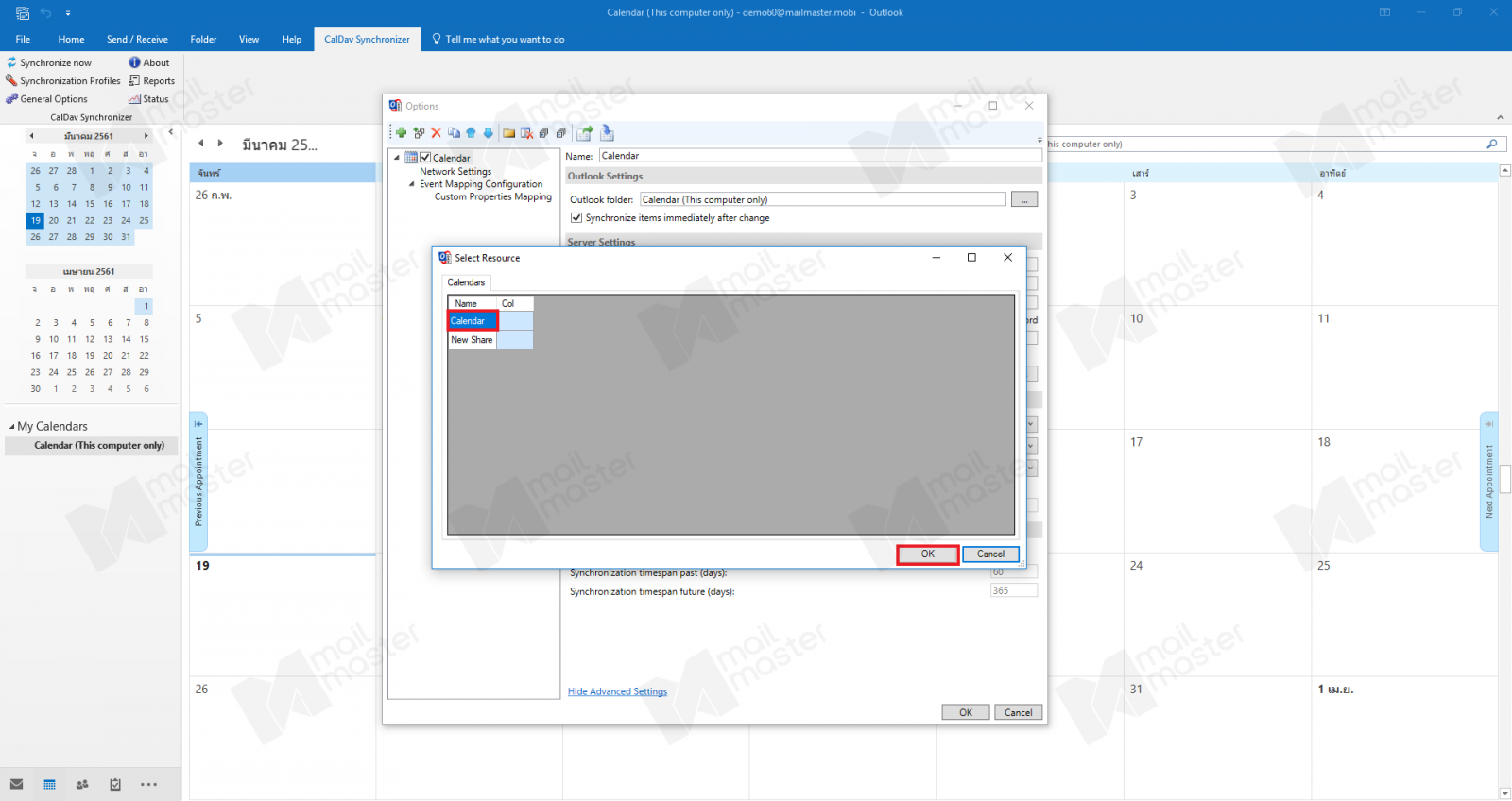The height and width of the screenshot is (801, 1512).
Task: Click Cancel in Options dialog
Action: point(1019,713)
